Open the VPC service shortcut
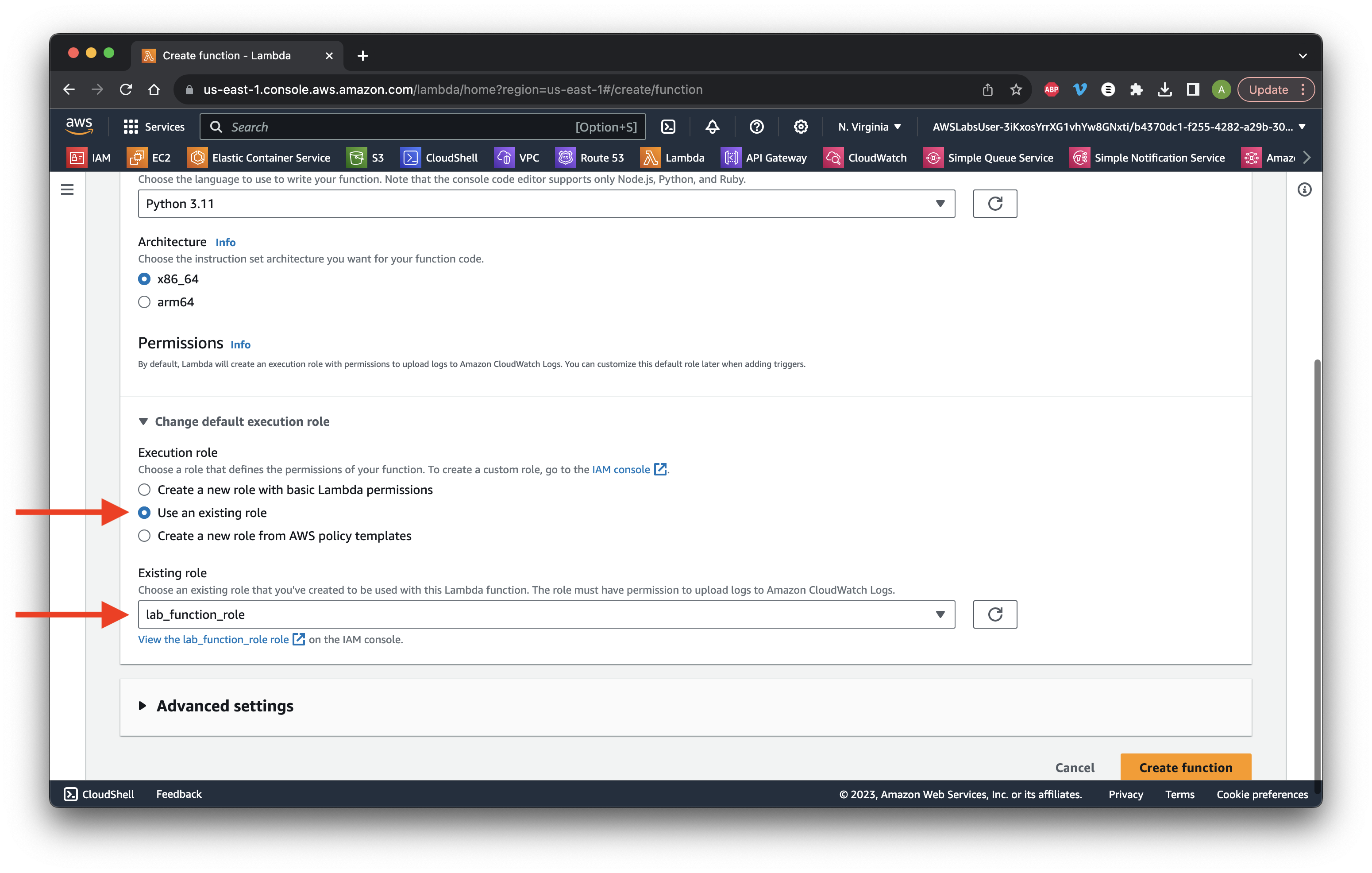1372x873 pixels. pyautogui.click(x=517, y=158)
